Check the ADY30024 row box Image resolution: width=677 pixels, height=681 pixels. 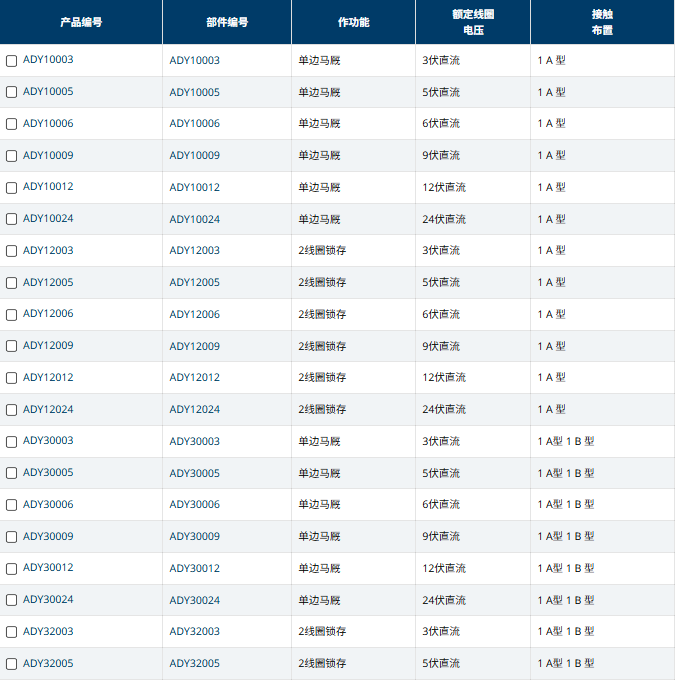point(12,601)
